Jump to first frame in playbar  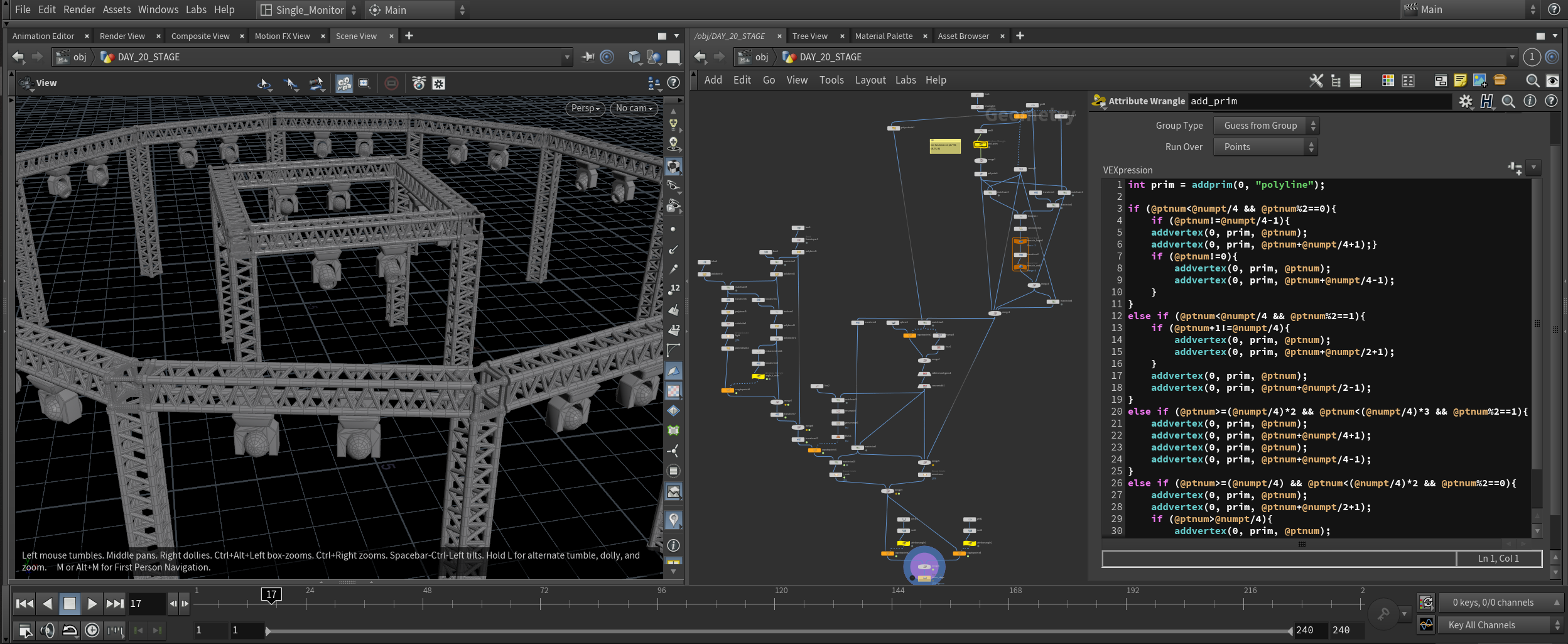pyautogui.click(x=24, y=604)
